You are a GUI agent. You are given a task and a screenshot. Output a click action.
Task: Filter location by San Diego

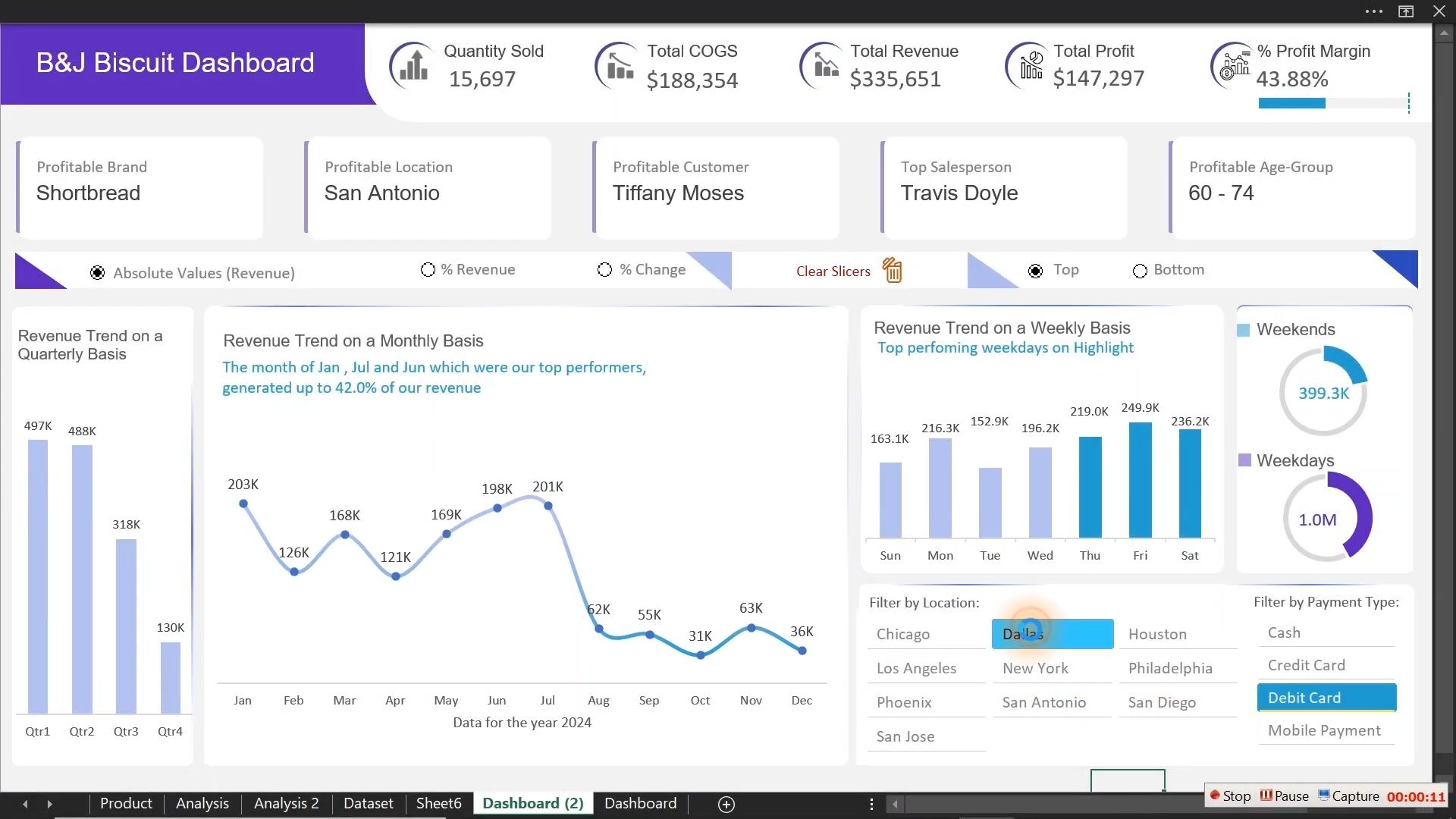click(x=1178, y=702)
